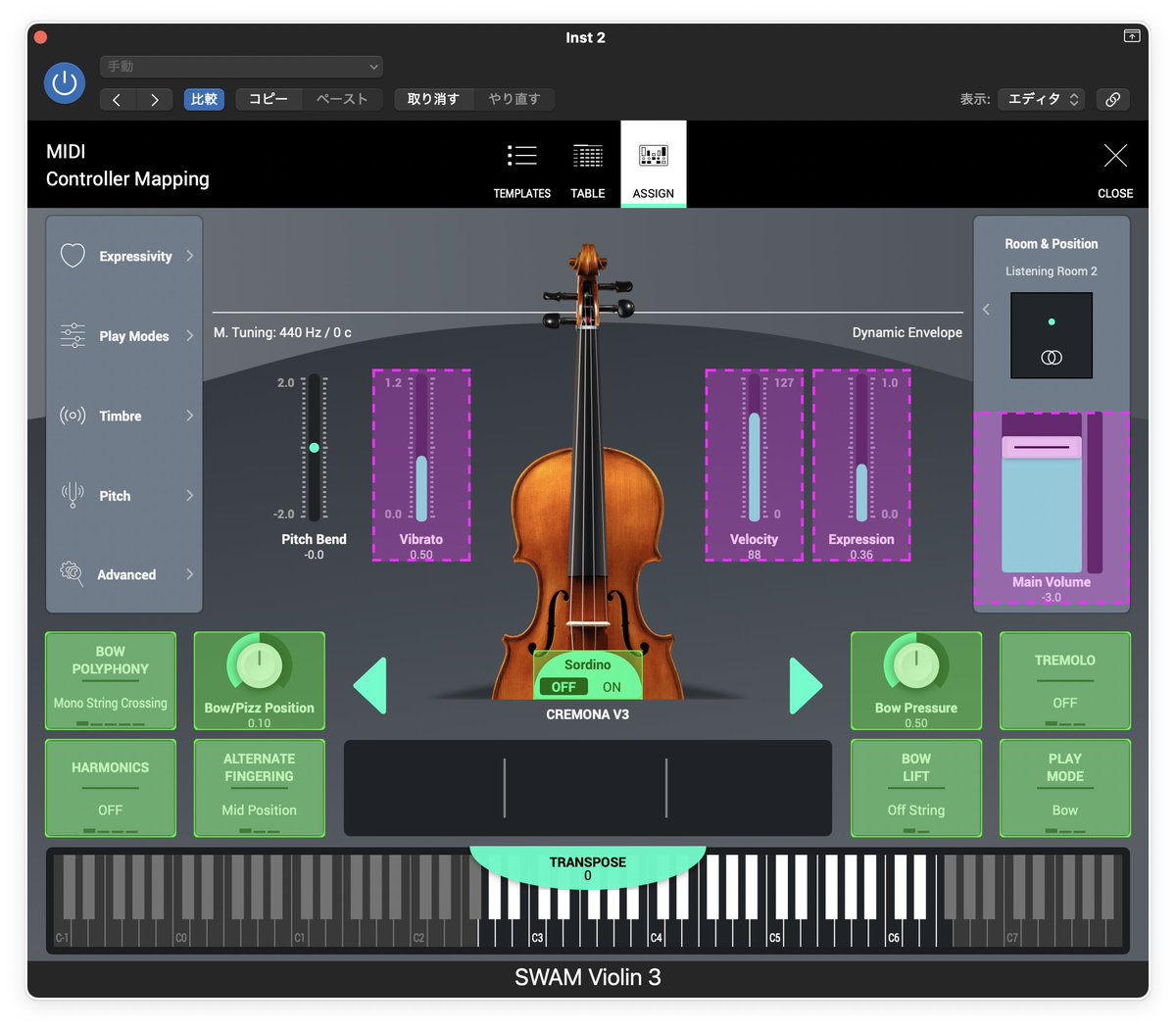The height and width of the screenshot is (1030, 1176).
Task: Click the Timbre waves icon
Action: [x=73, y=416]
